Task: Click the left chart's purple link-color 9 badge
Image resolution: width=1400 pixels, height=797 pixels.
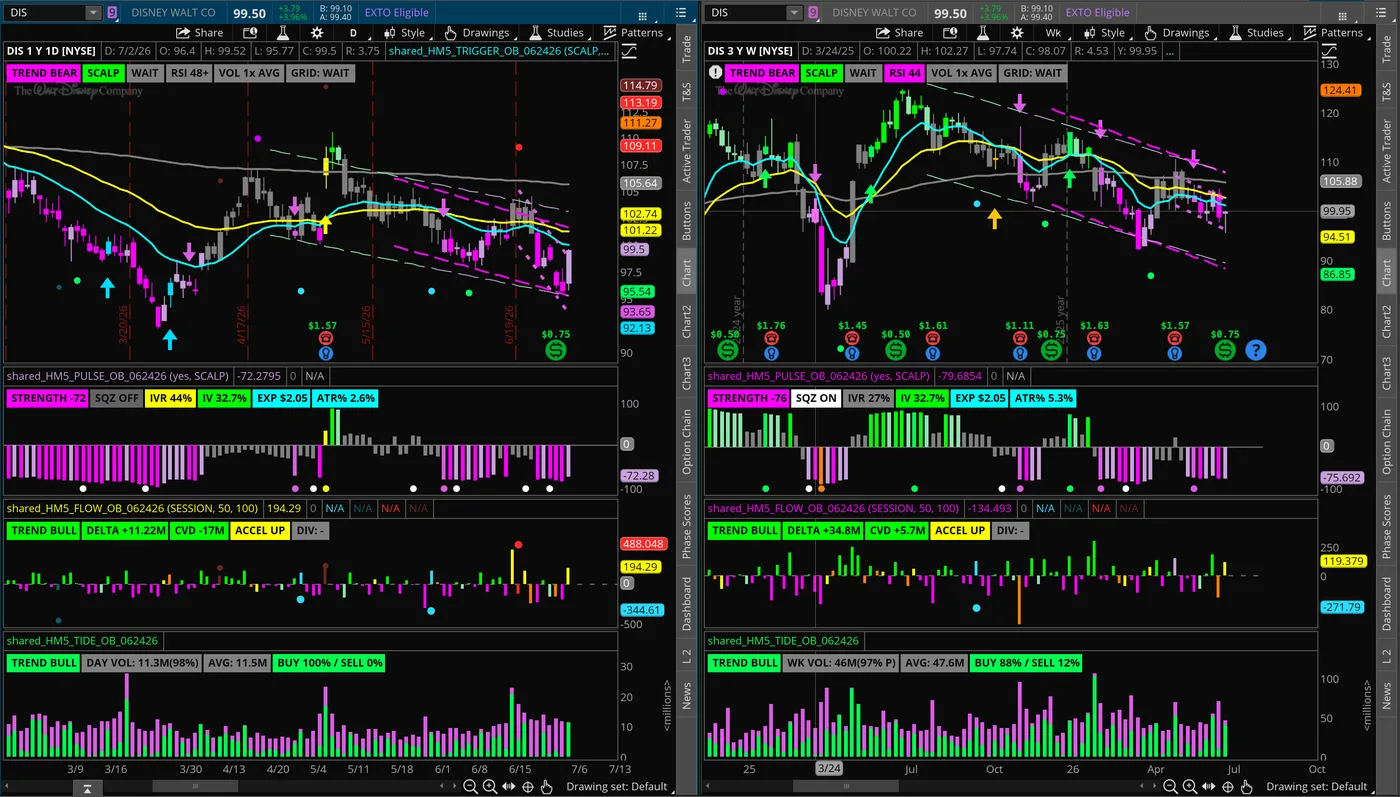Action: (111, 13)
